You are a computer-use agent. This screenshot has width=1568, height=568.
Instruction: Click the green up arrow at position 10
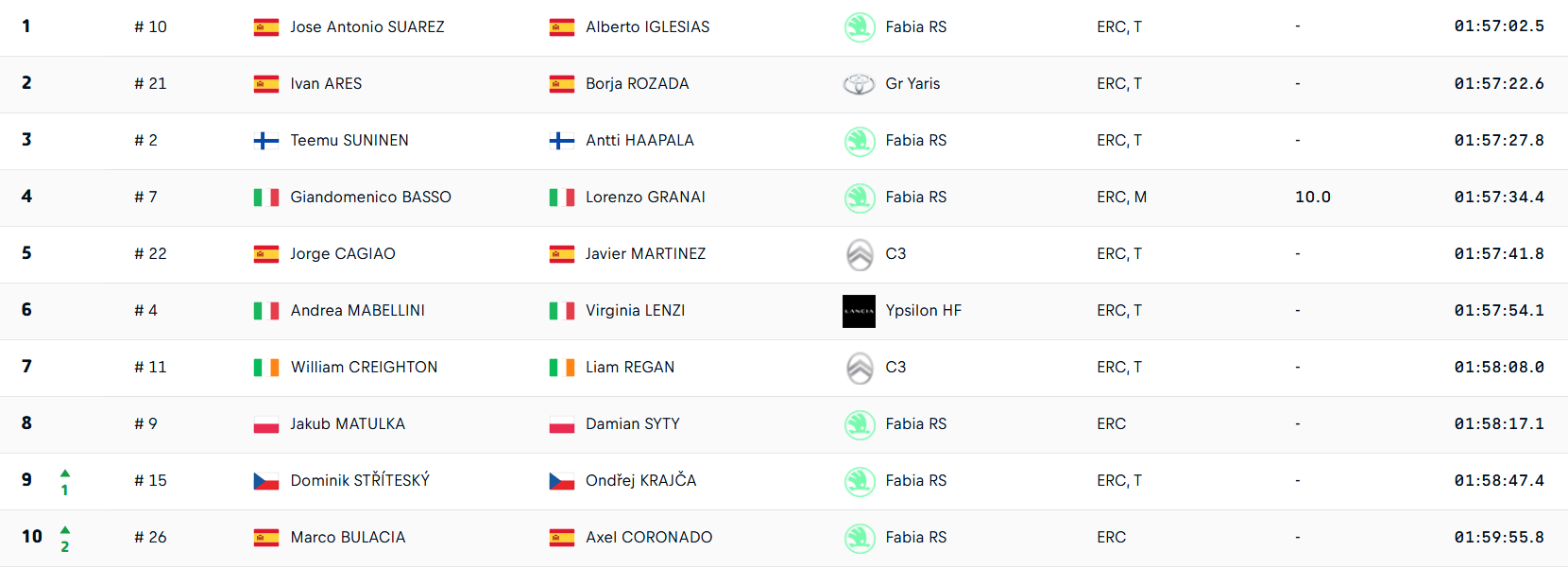tap(65, 529)
